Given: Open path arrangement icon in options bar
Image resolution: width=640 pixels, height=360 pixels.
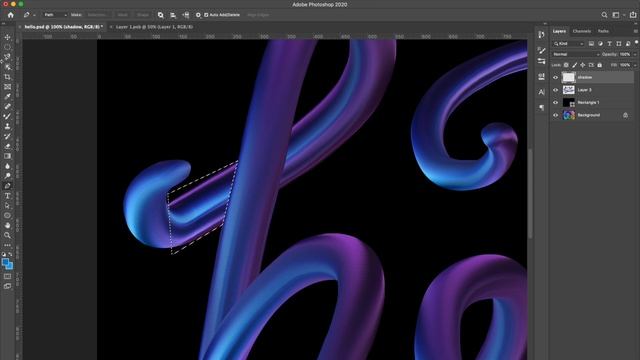Looking at the screenshot, I should pyautogui.click(x=186, y=15).
